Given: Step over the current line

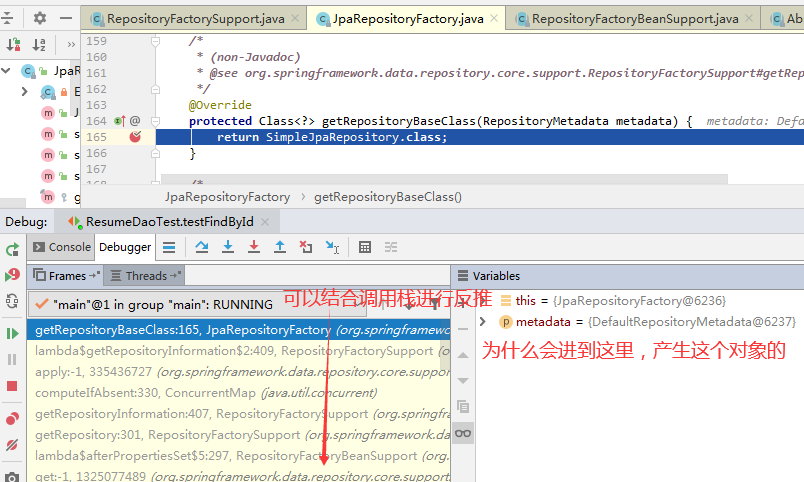Looking at the screenshot, I should (x=202, y=248).
